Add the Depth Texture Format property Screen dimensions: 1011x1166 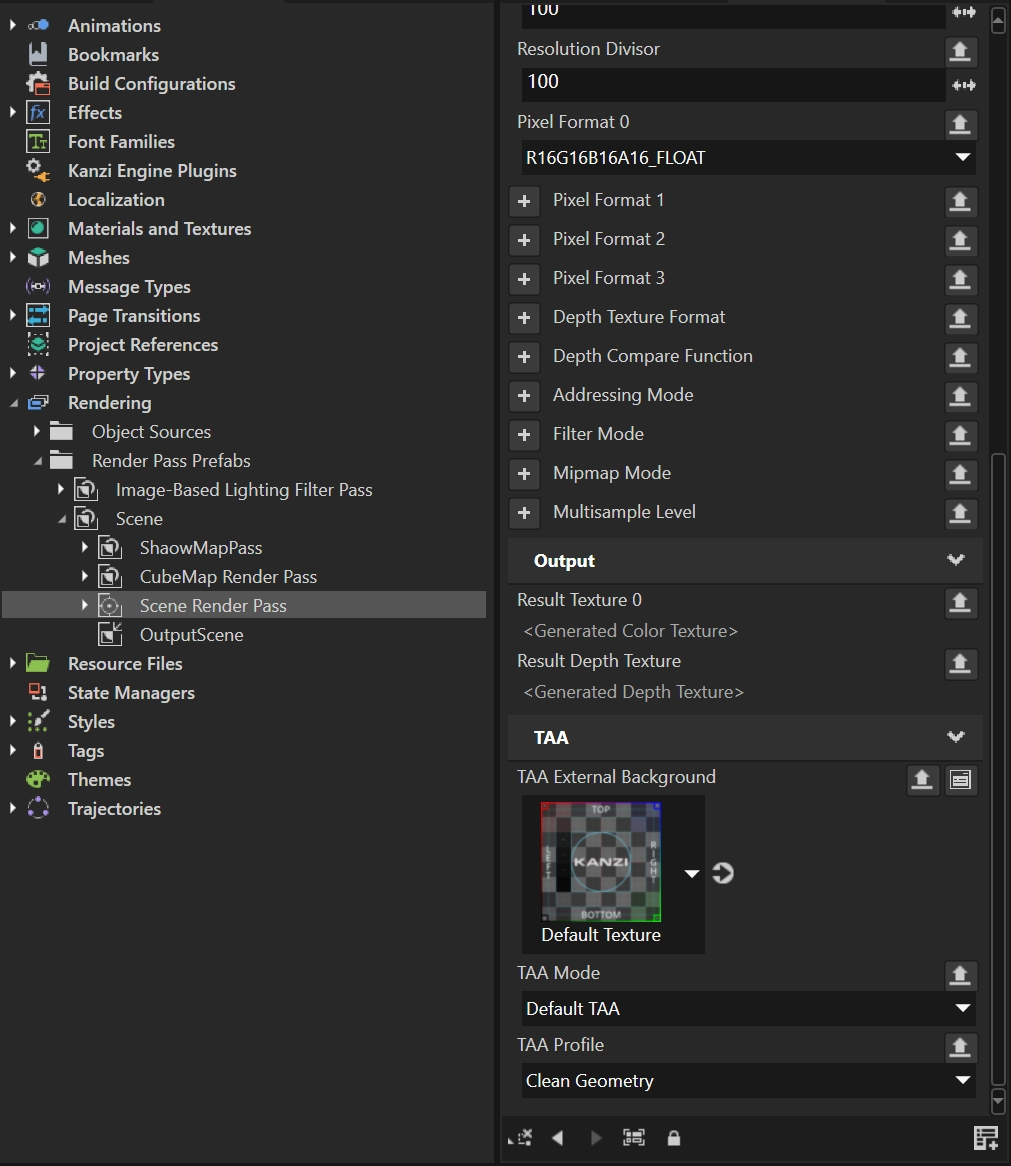[524, 318]
